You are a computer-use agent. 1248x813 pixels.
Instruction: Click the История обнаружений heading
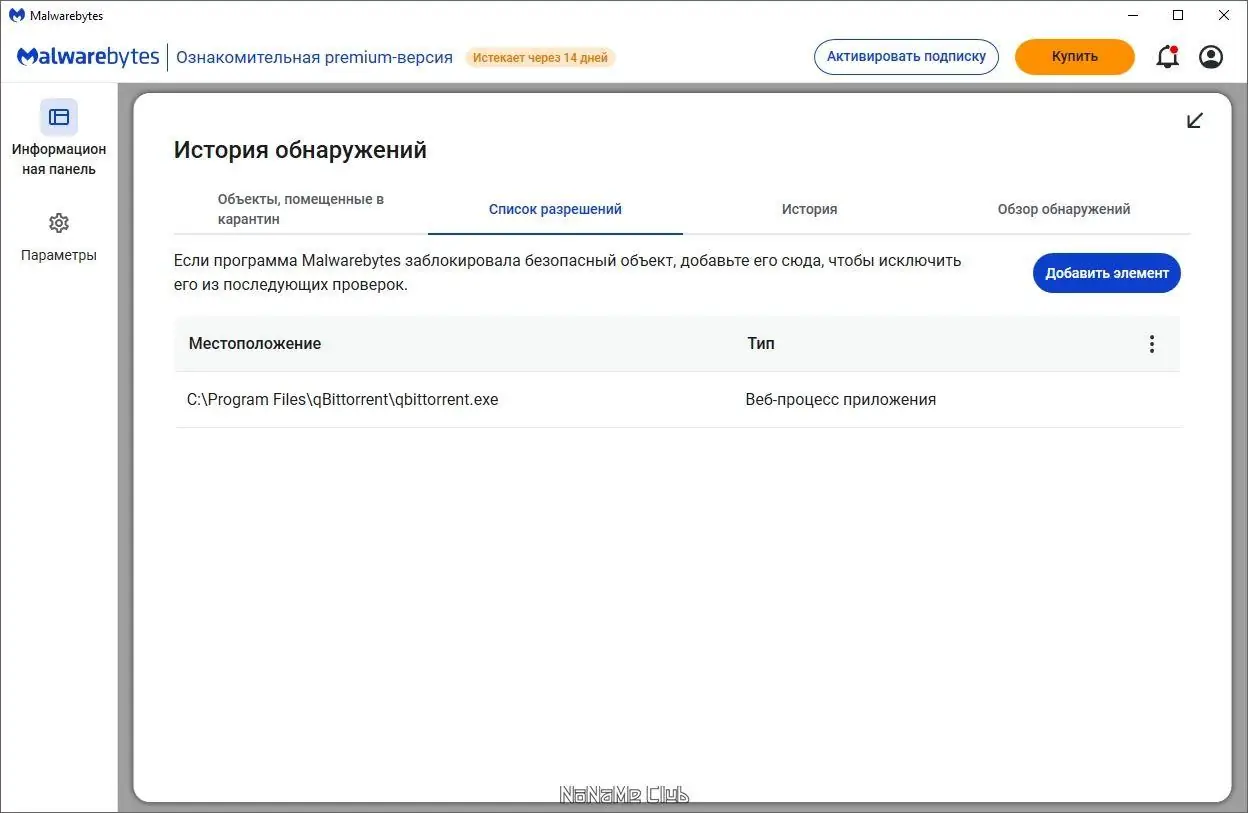(x=300, y=150)
